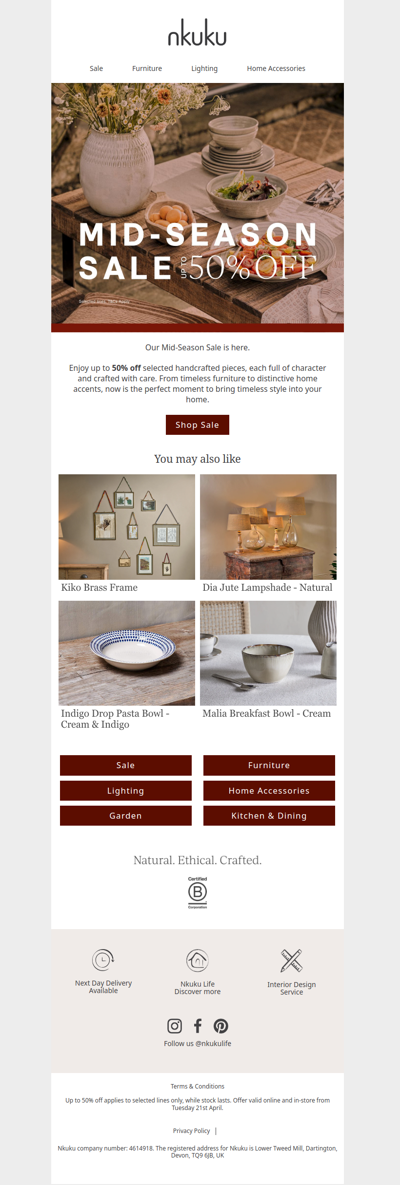Click the Garden category button
Viewport: 400px width, 1185px height.
(126, 815)
